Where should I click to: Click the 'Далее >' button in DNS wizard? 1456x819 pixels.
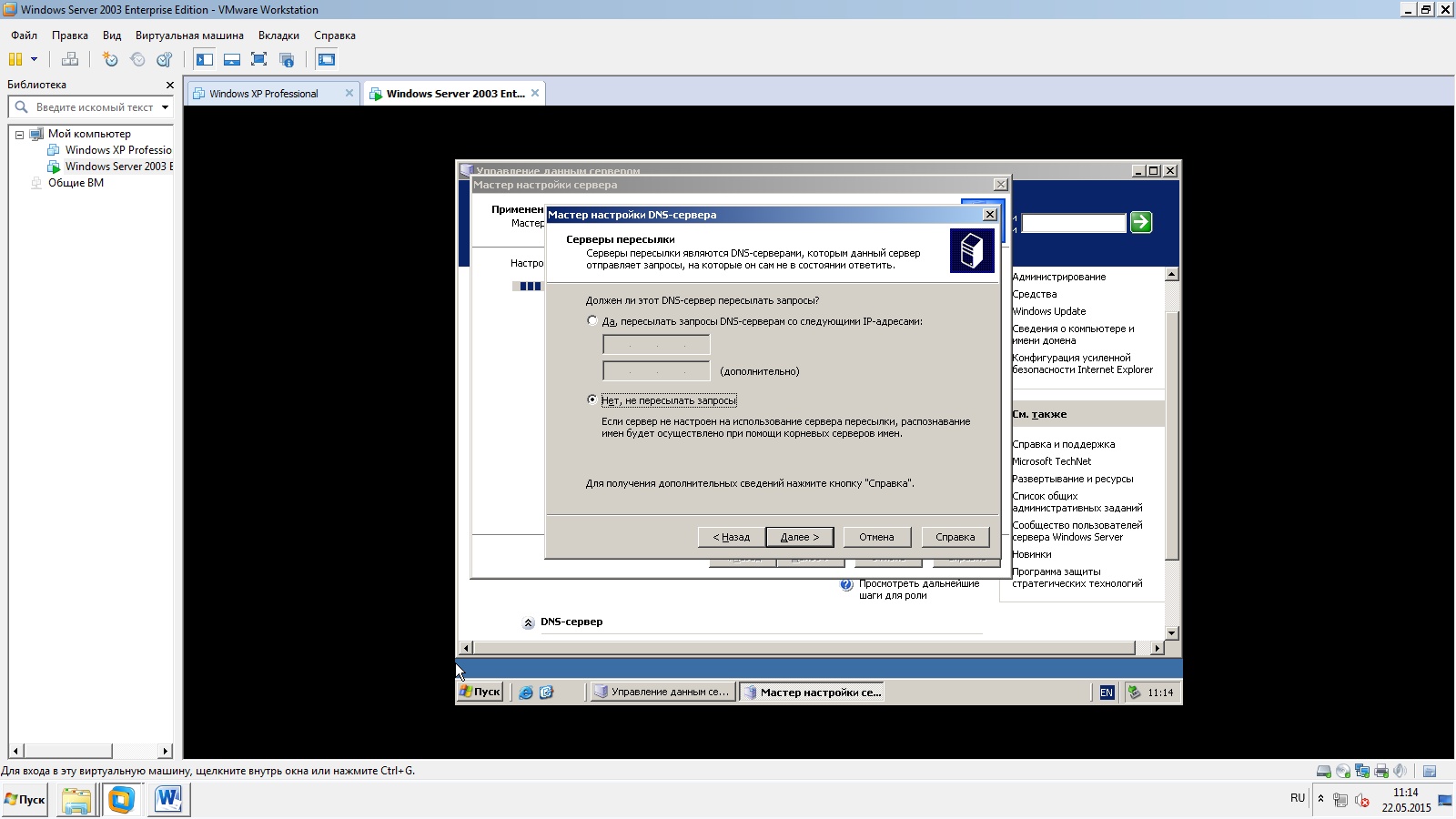799,537
